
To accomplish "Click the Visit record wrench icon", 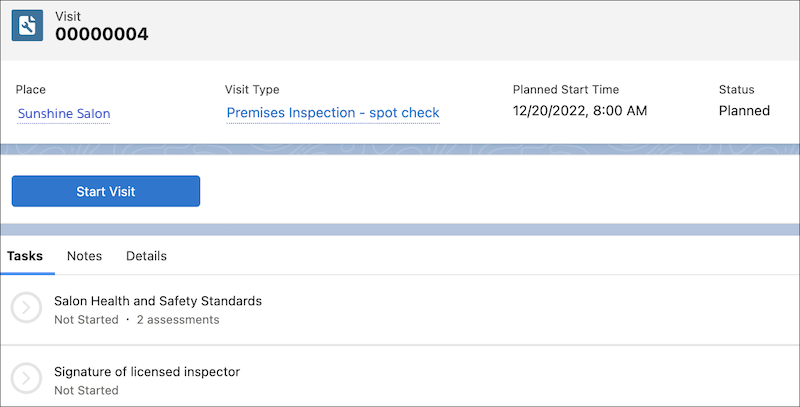I will point(27,25).
